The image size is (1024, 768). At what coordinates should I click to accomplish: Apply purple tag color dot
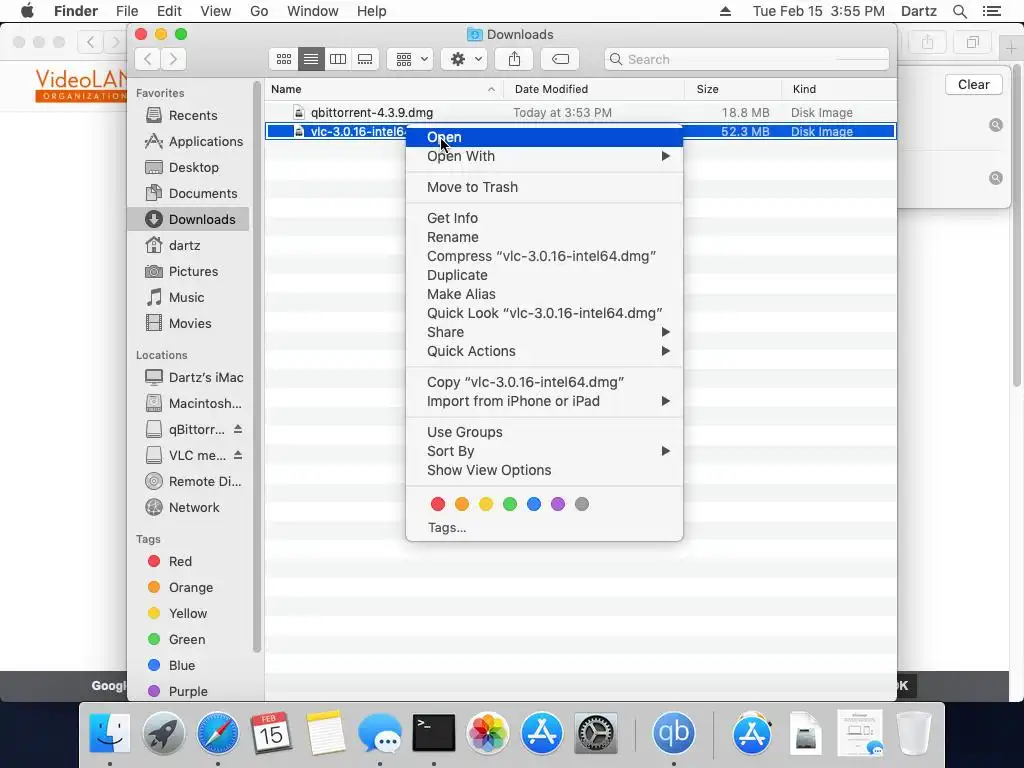coord(558,504)
